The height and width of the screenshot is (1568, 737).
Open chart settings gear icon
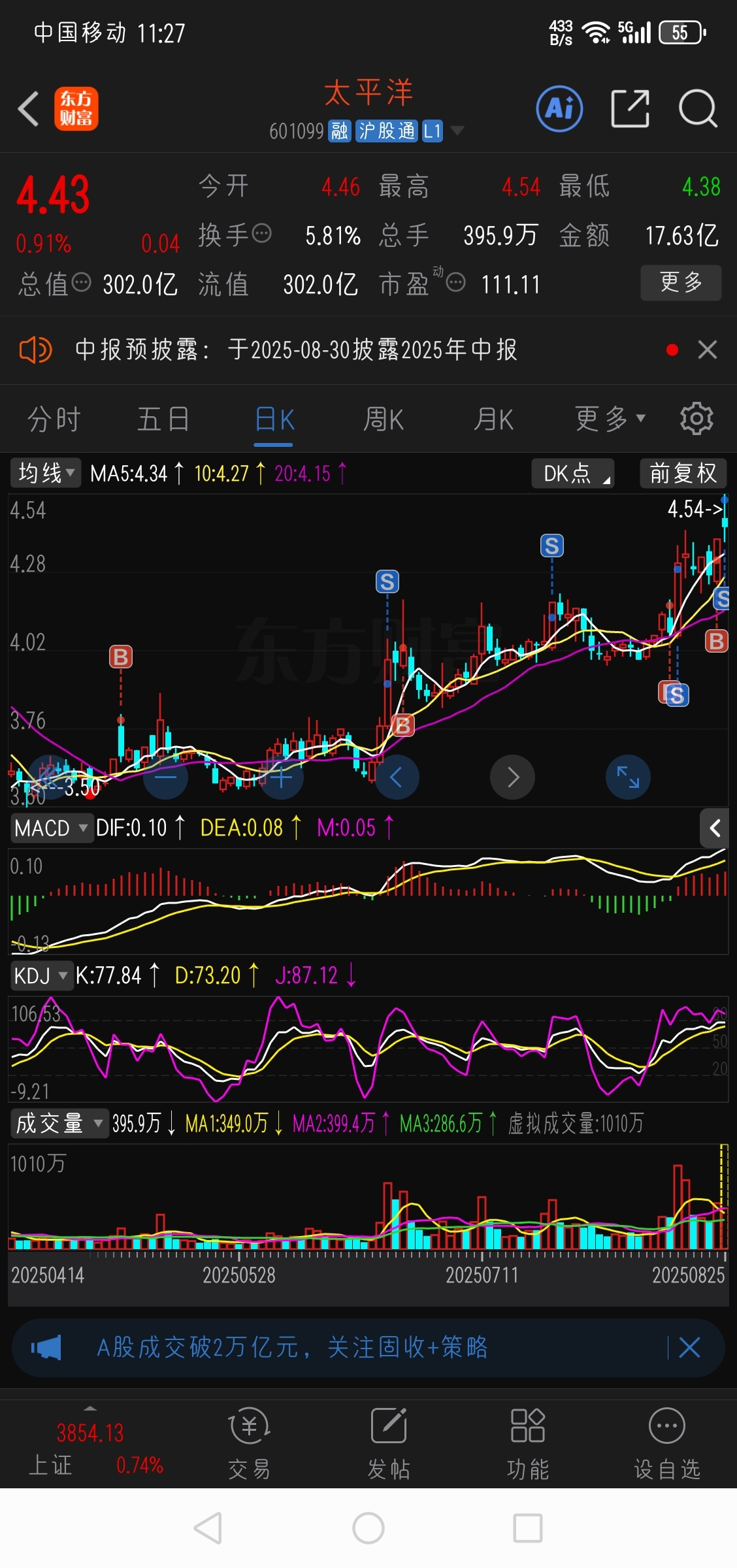point(696,419)
